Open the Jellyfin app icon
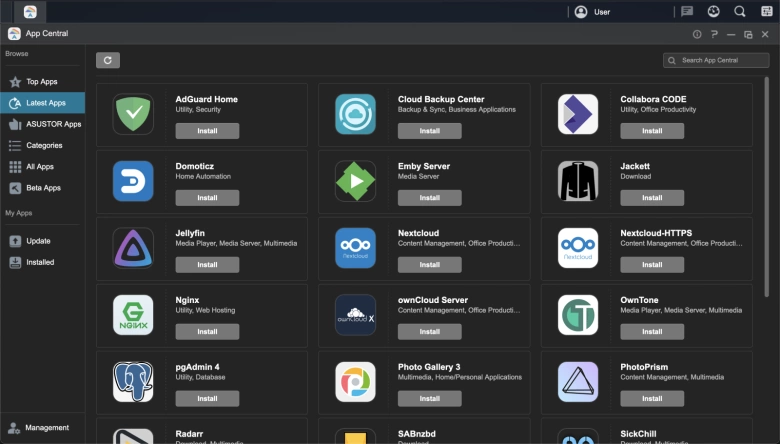780x444 pixels. tap(133, 248)
